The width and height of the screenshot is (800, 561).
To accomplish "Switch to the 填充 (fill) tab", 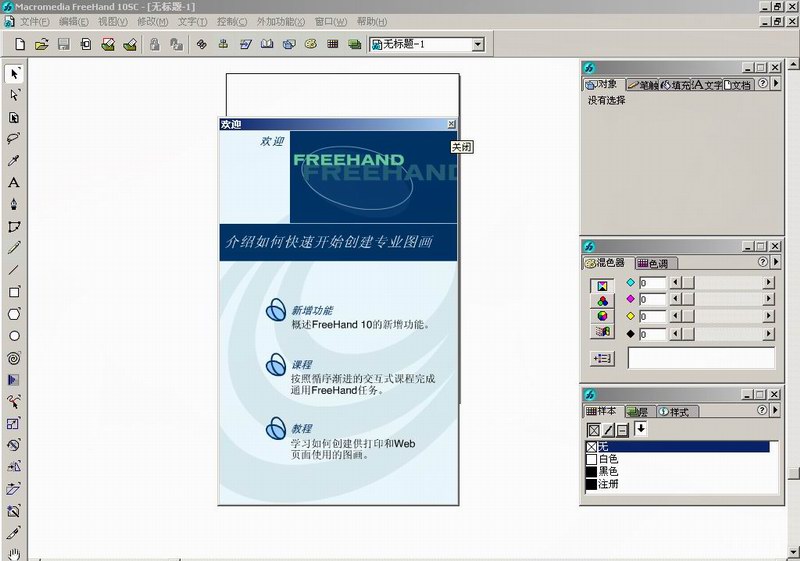I will [x=675, y=85].
